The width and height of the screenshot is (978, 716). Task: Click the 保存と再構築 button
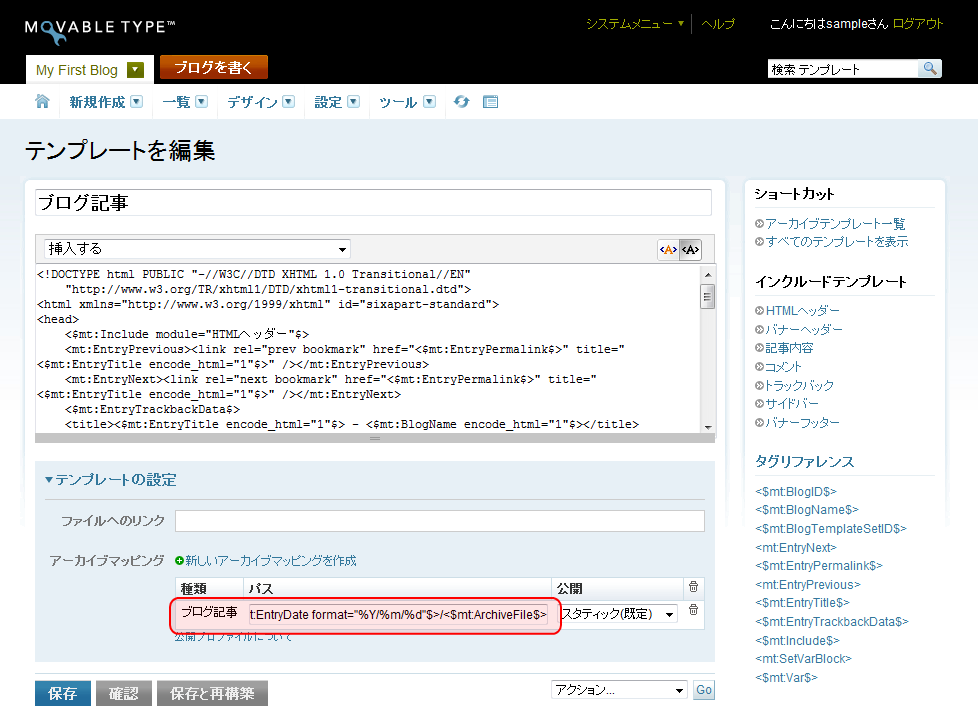click(x=212, y=693)
